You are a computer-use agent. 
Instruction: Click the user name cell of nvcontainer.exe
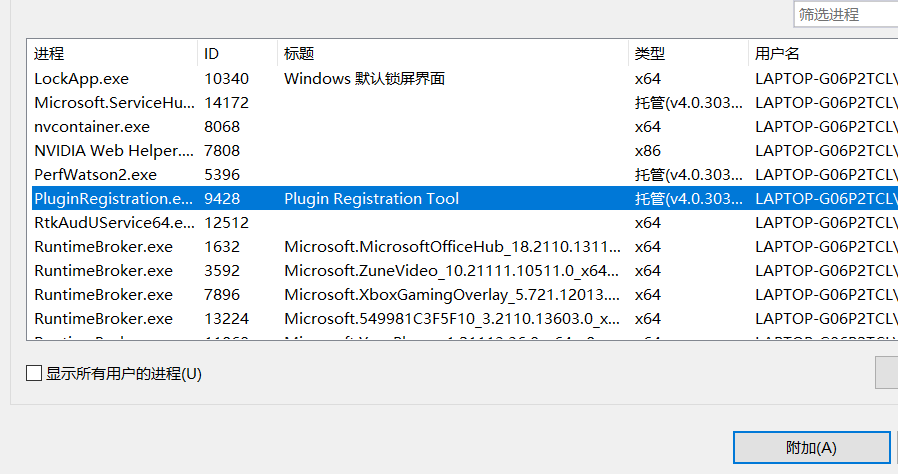point(826,127)
